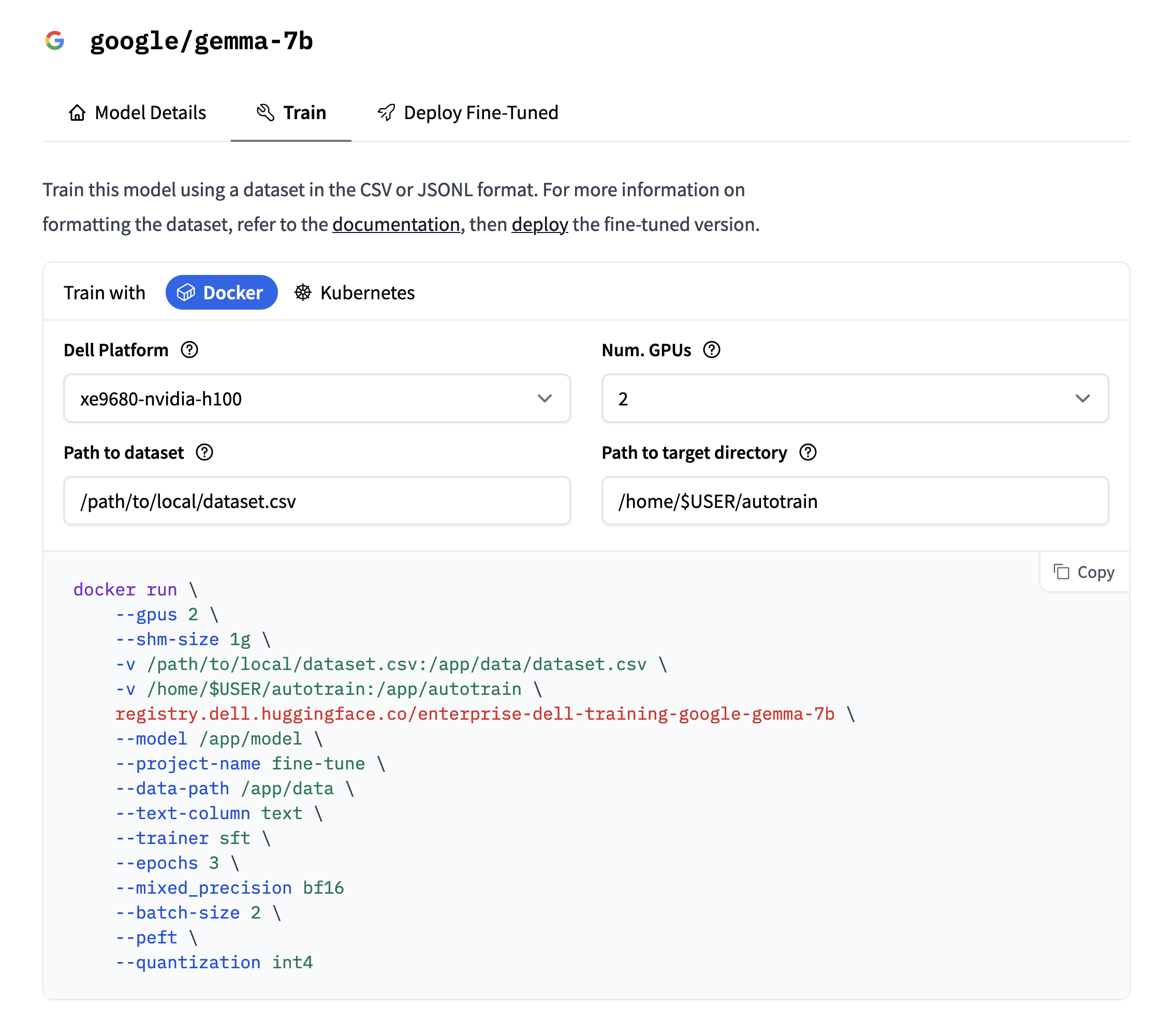Click the 'Path to target directory' label
1176x1019 pixels.
[x=695, y=453]
